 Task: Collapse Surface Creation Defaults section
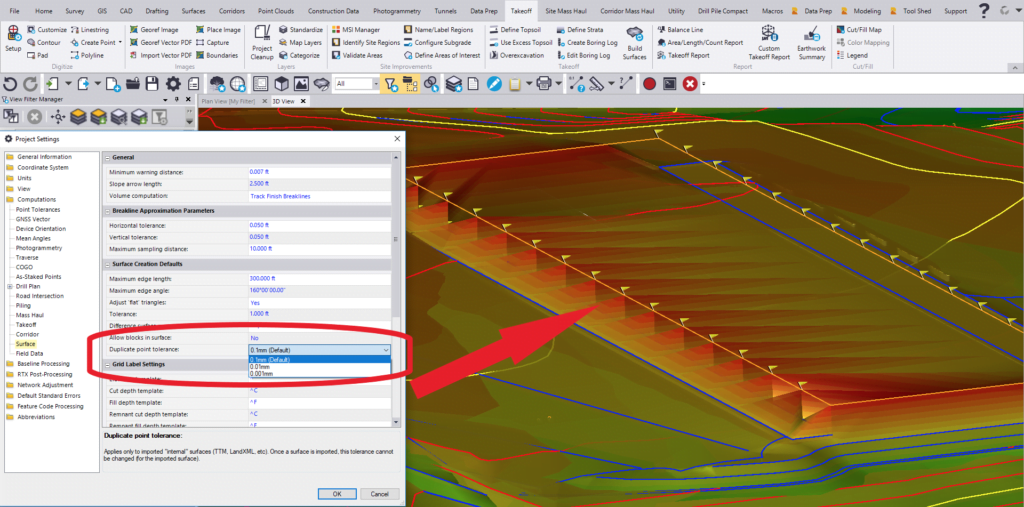[106, 264]
